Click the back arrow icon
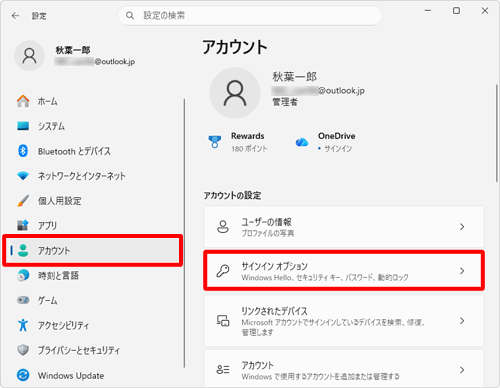This screenshot has width=500, height=388. (15, 16)
